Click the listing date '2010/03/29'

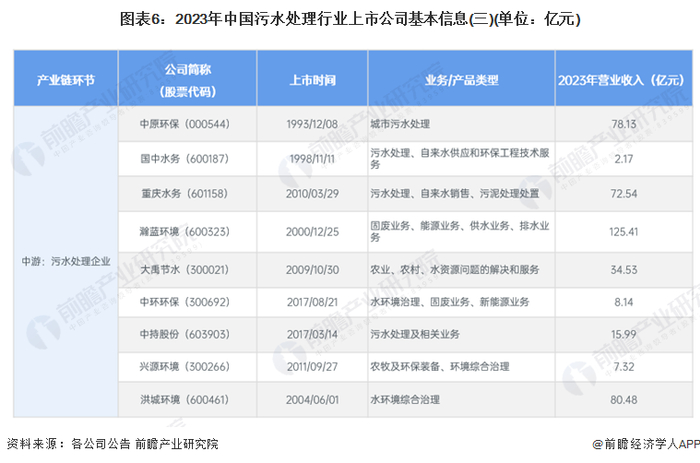coord(312,193)
